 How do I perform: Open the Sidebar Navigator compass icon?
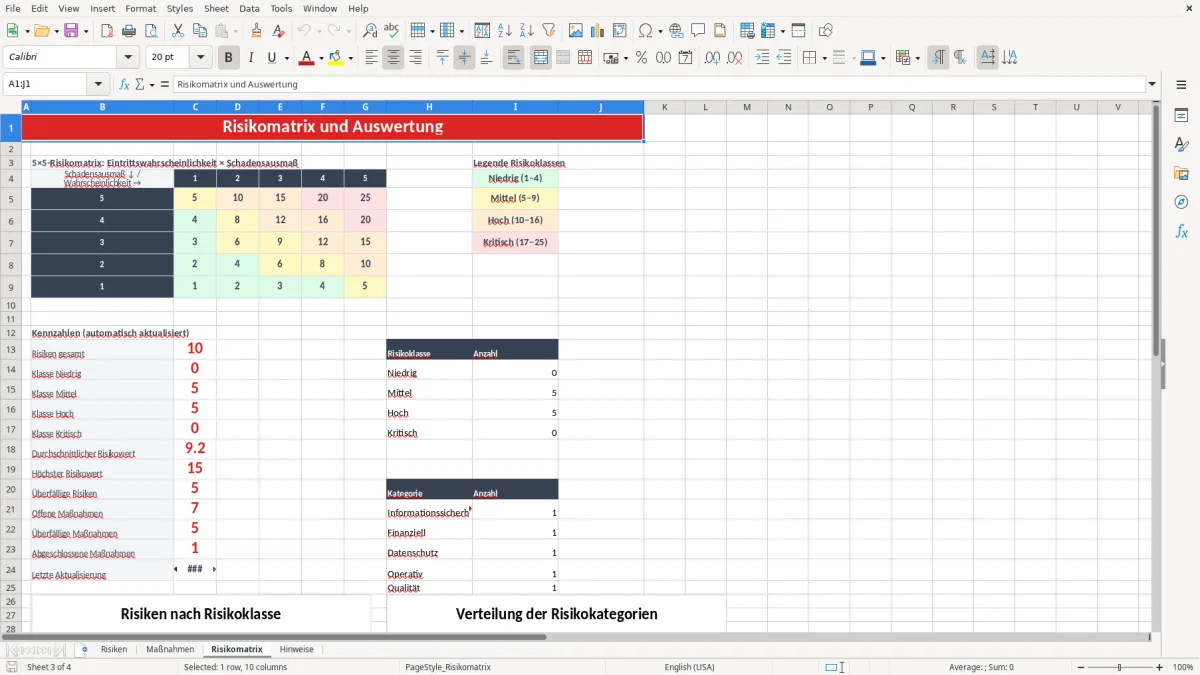pyautogui.click(x=1181, y=202)
